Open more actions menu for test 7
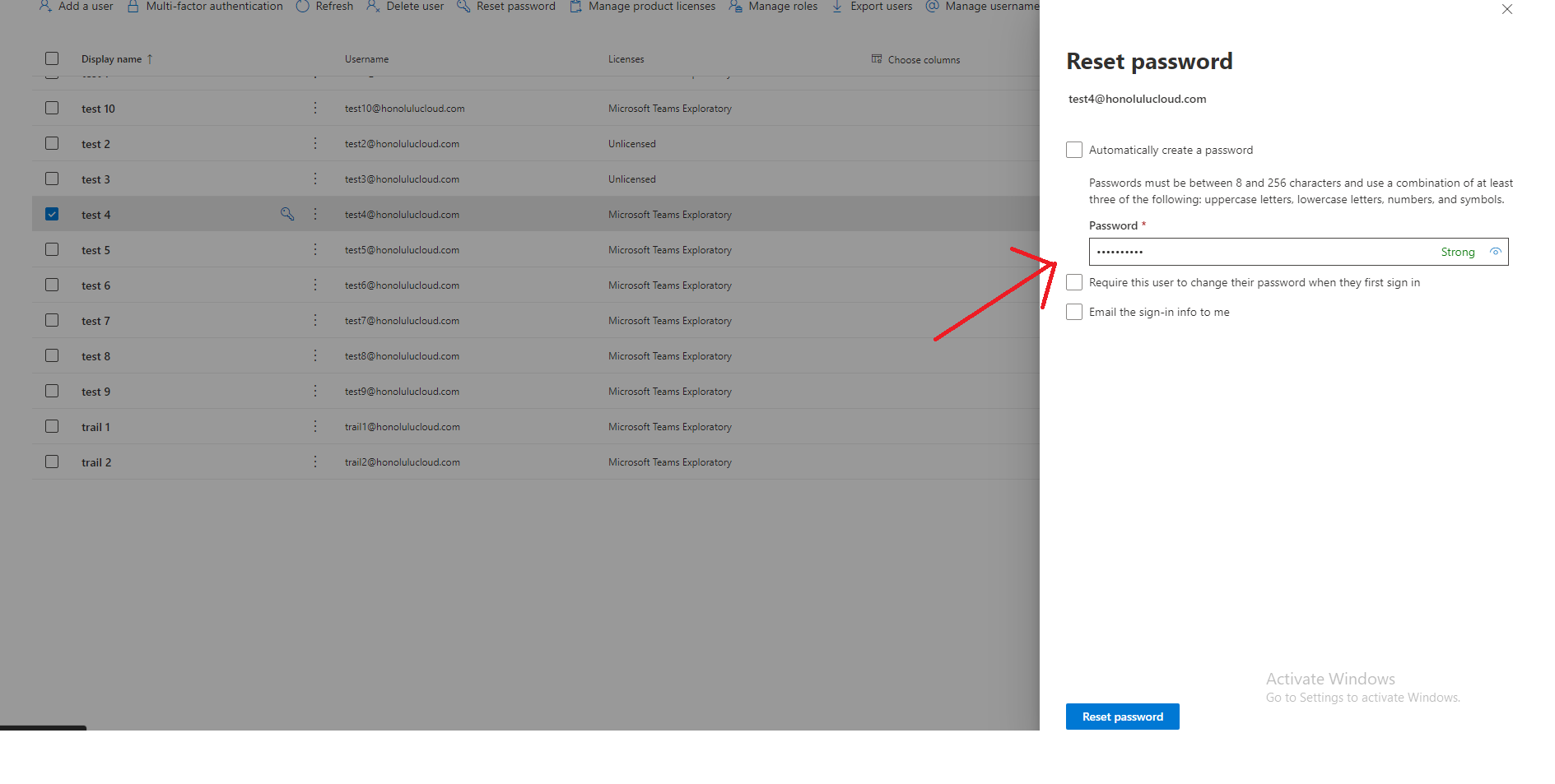 pos(315,320)
